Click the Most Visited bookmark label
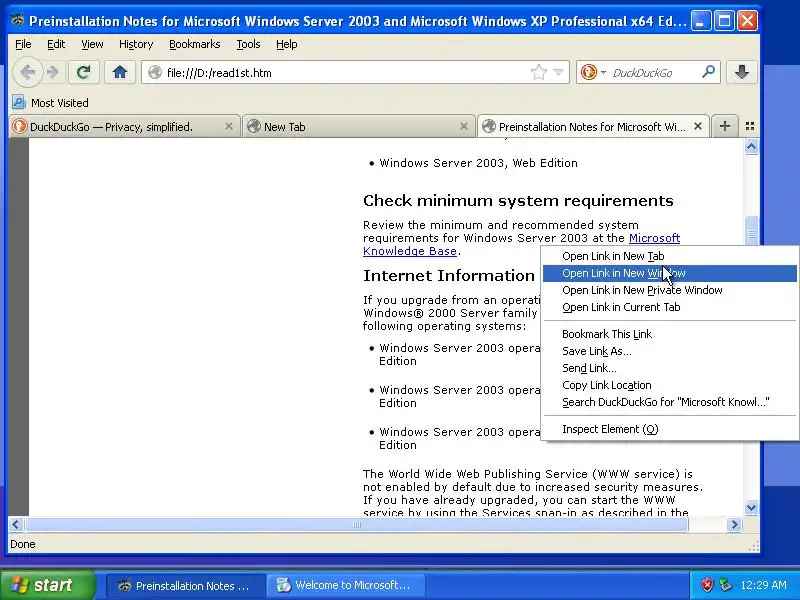 60,103
